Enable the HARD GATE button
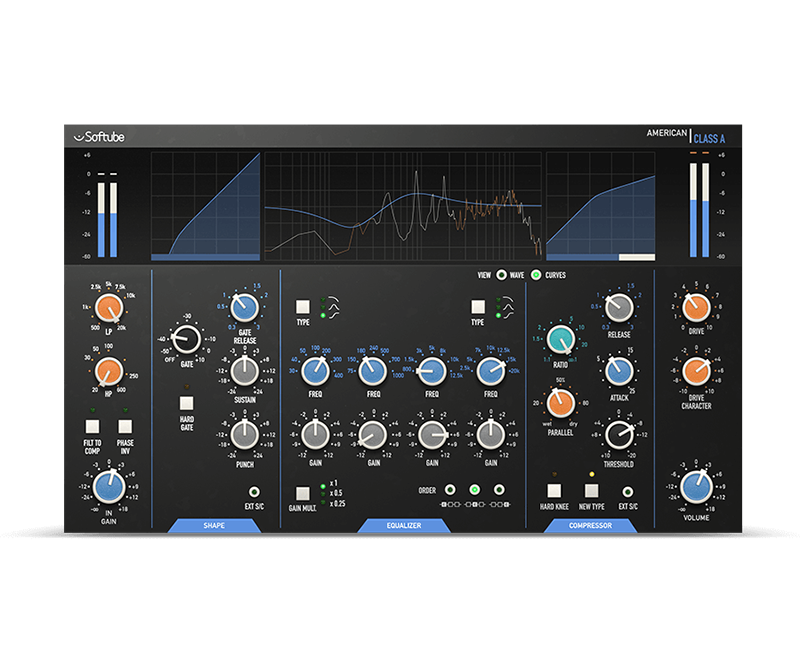Screen dimensions: 800x660 click(187, 403)
